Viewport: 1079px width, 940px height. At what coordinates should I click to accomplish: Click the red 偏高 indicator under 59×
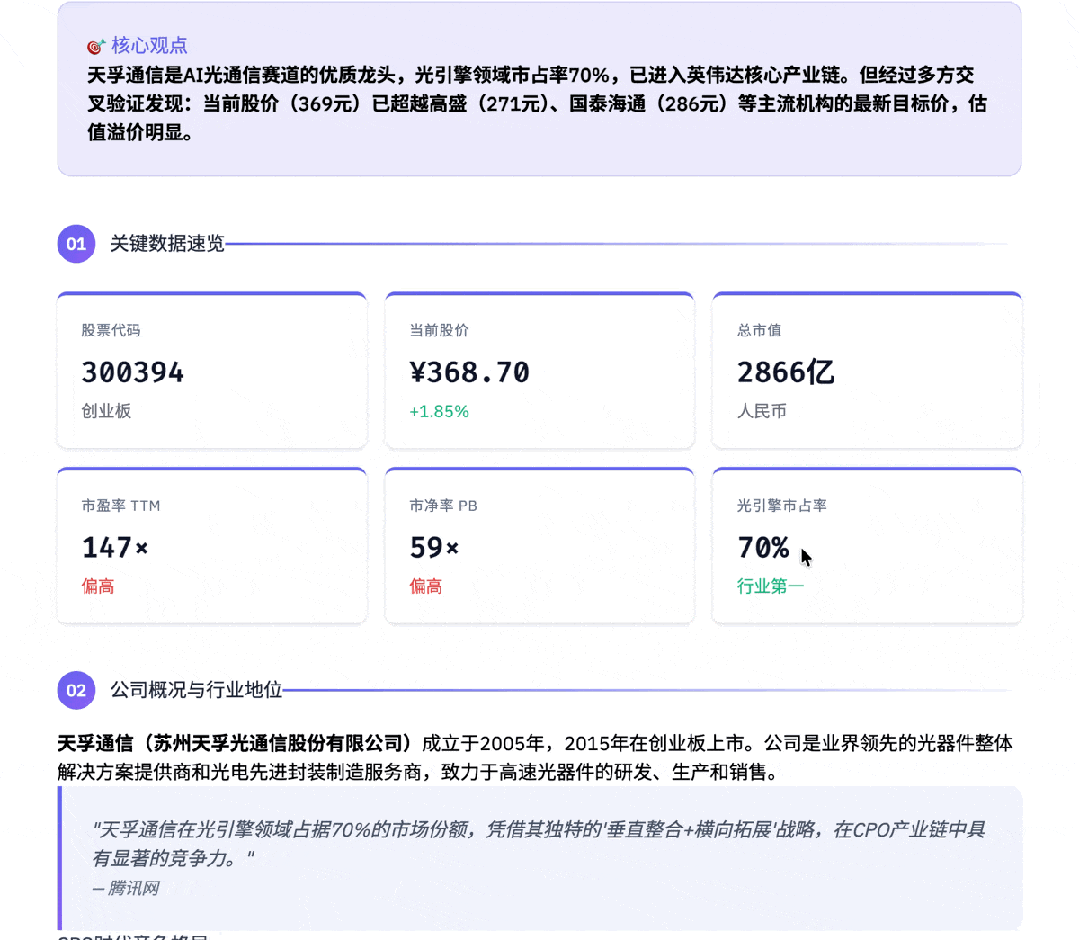click(x=426, y=586)
